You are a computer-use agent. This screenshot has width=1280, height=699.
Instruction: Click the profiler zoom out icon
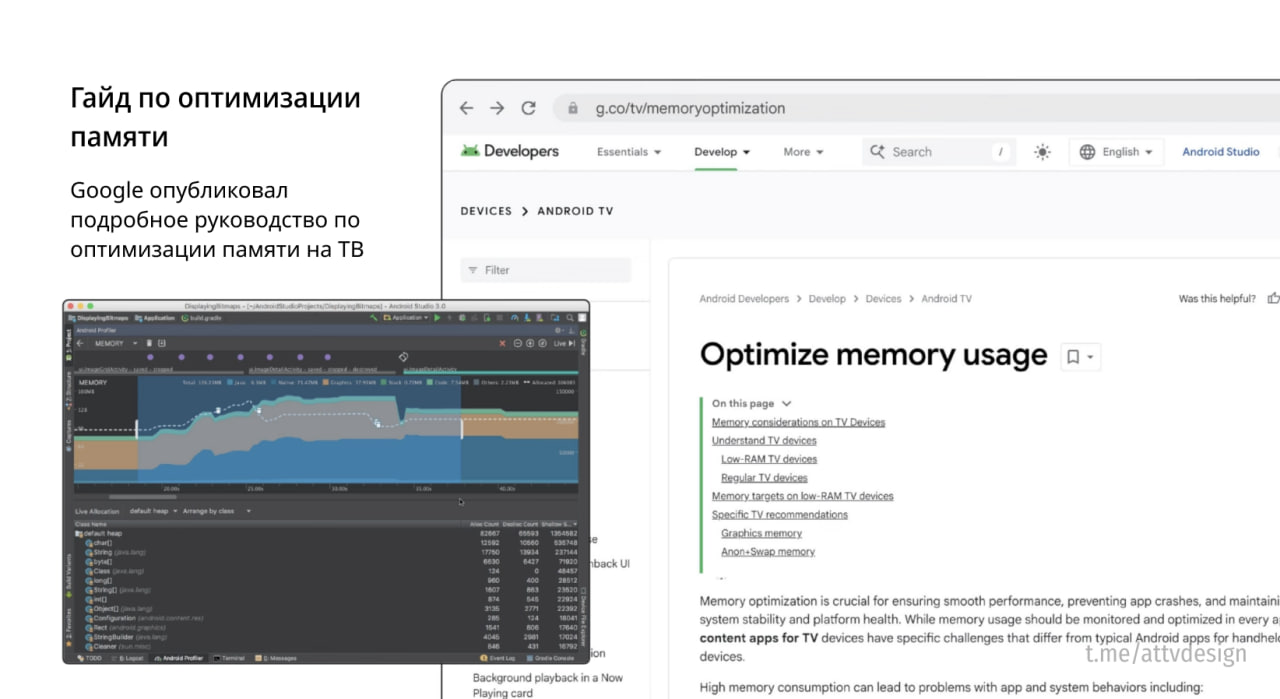(517, 343)
